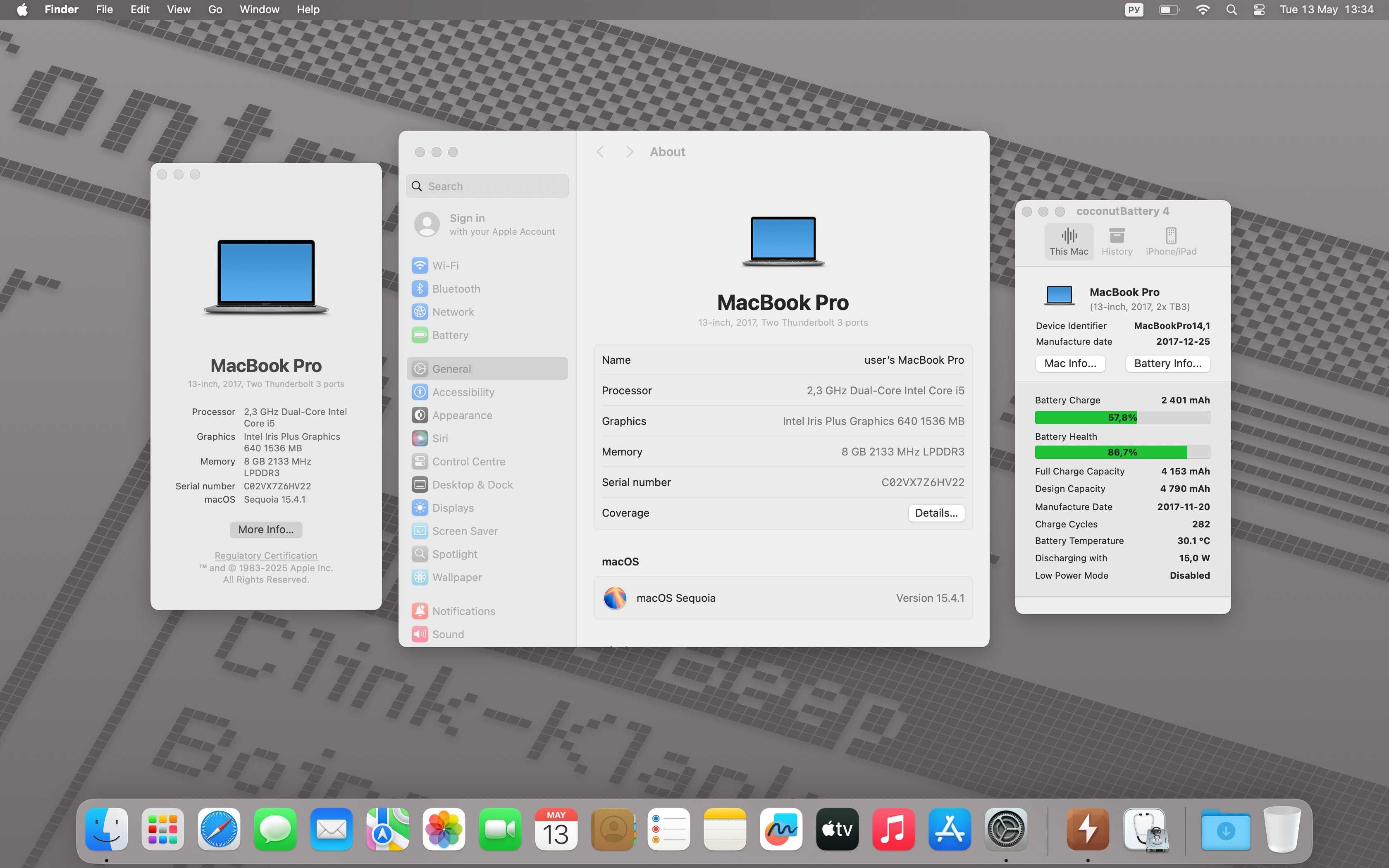Click battery status icon in menu bar
1389x868 pixels.
1169,10
